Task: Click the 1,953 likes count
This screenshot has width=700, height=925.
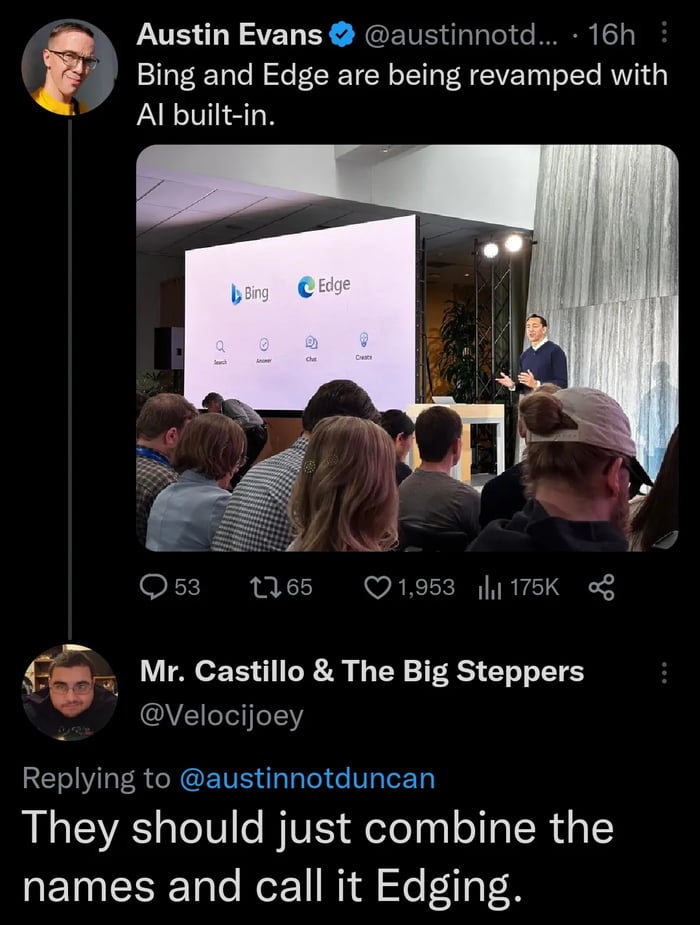Action: (426, 587)
